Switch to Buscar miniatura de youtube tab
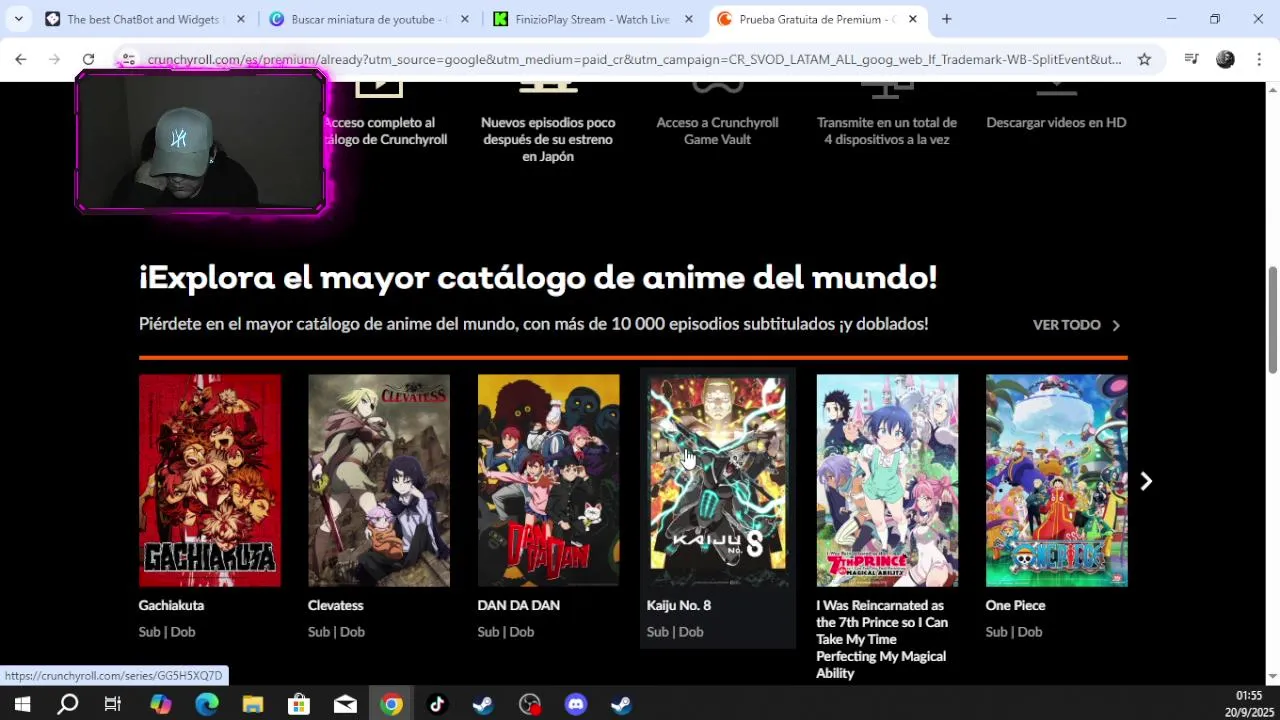This screenshot has height=720, width=1280. click(368, 19)
